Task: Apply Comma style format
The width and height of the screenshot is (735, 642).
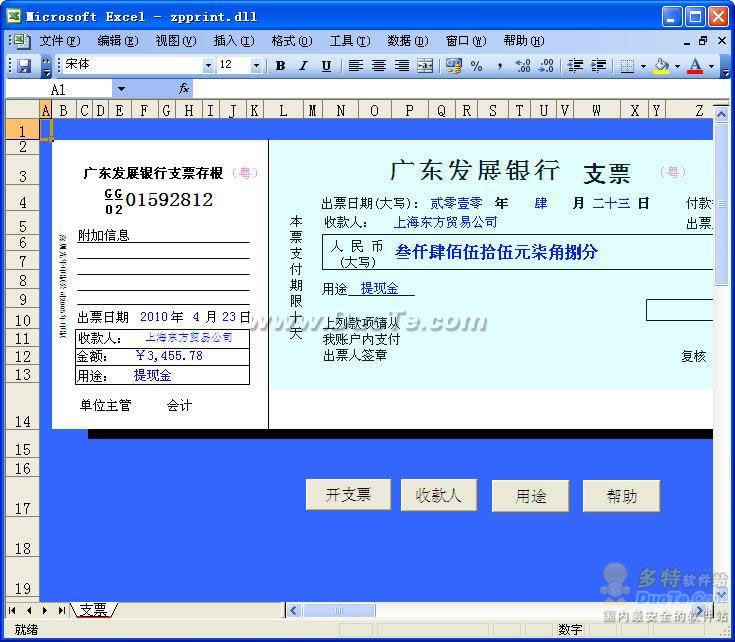Action: pos(500,66)
